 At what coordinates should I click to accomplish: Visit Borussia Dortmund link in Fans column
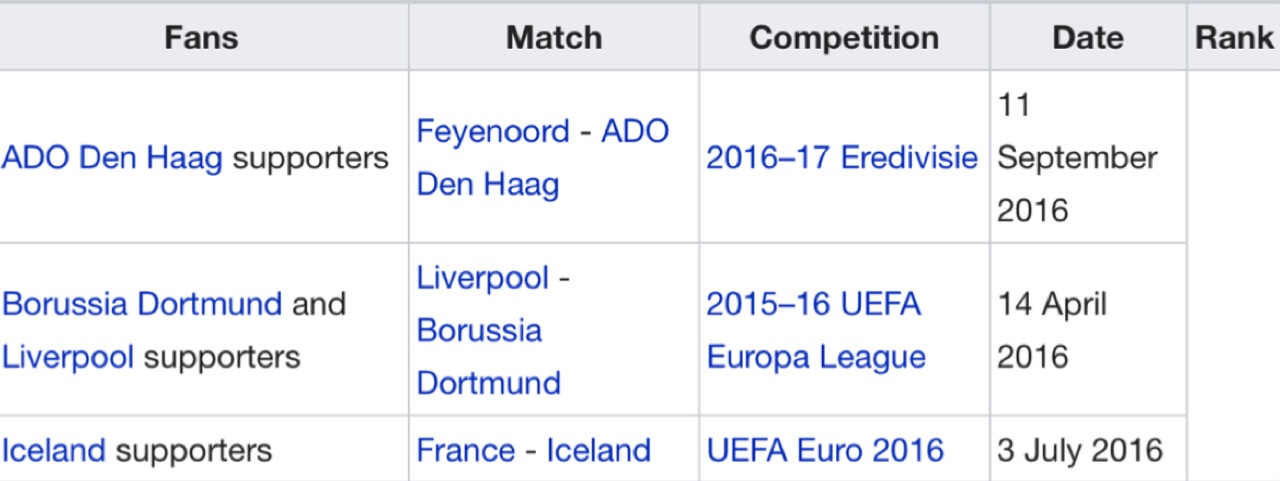(x=142, y=304)
